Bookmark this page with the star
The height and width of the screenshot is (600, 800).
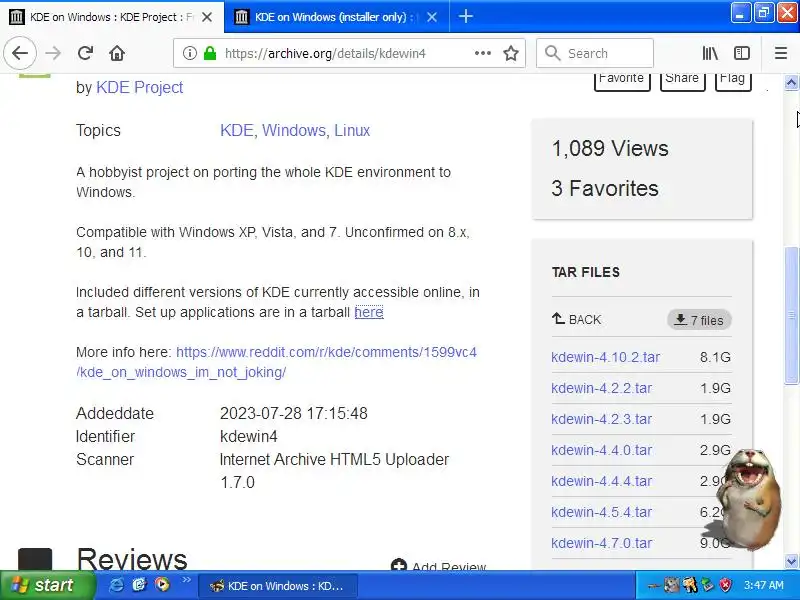511,53
